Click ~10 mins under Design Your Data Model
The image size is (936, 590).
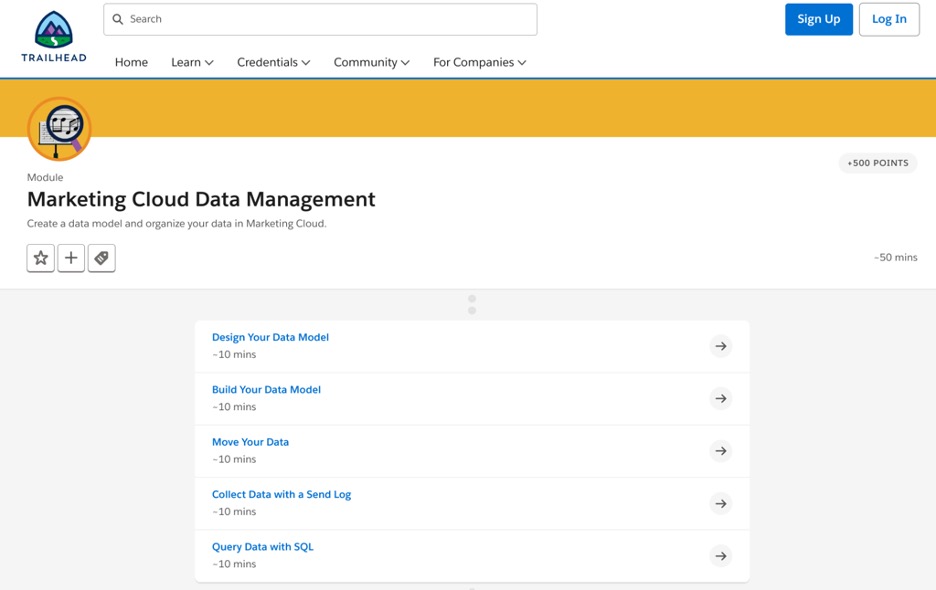tap(234, 354)
